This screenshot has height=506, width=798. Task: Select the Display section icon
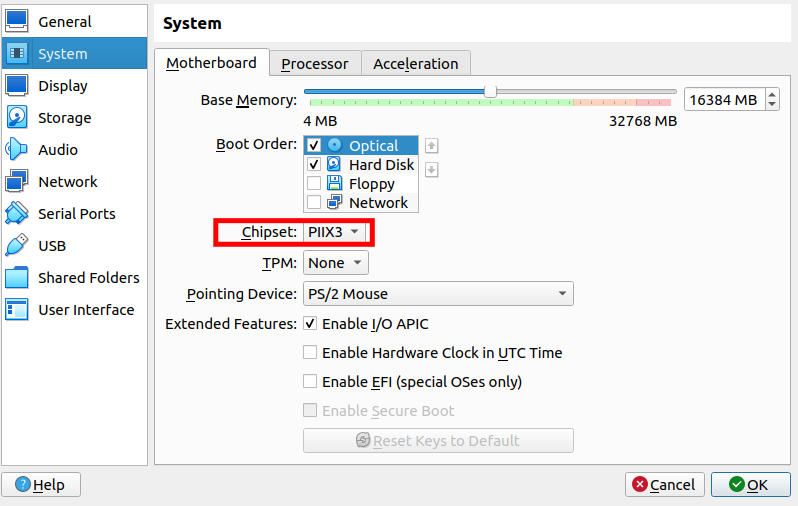point(17,85)
